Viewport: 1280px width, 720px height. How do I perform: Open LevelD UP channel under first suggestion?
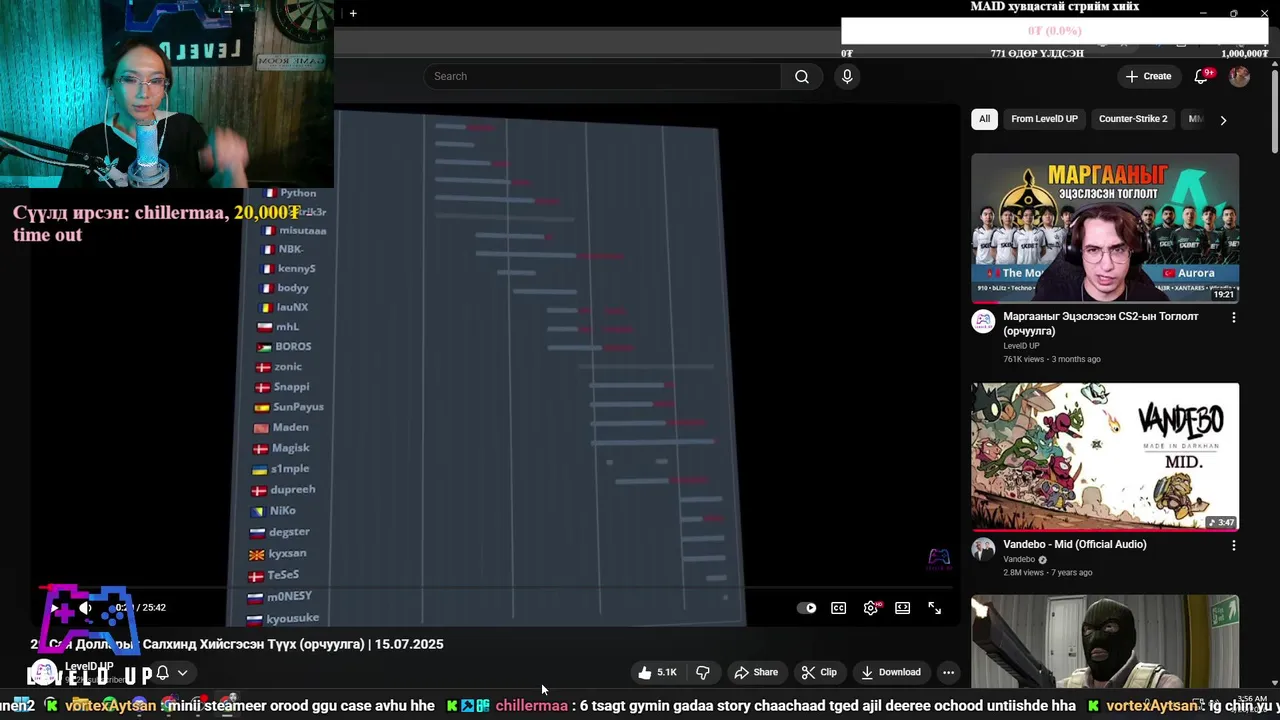1021,346
